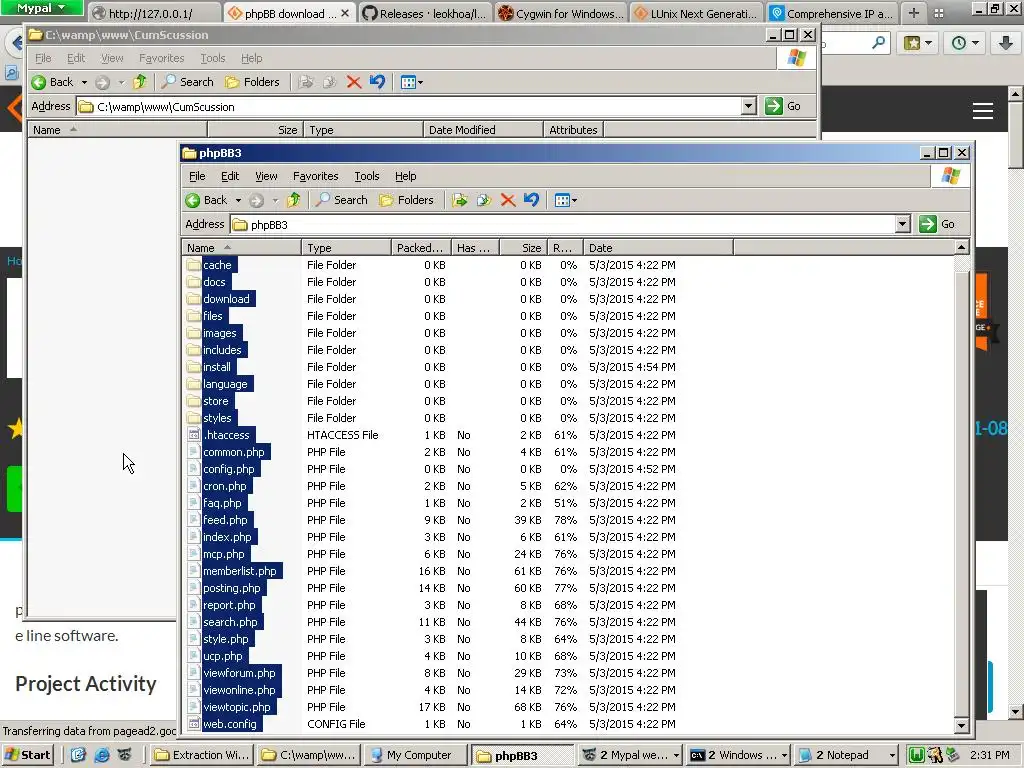Select the language folder row

[431, 383]
